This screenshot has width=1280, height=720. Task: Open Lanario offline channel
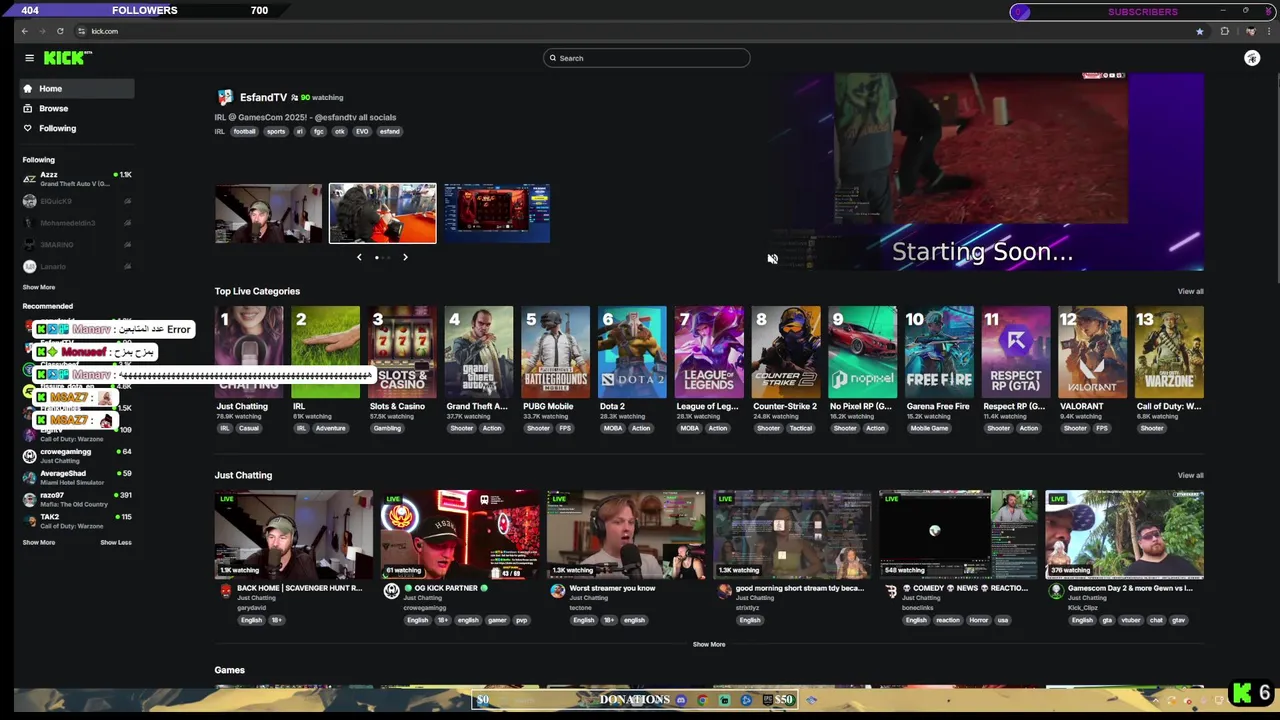tap(77, 267)
